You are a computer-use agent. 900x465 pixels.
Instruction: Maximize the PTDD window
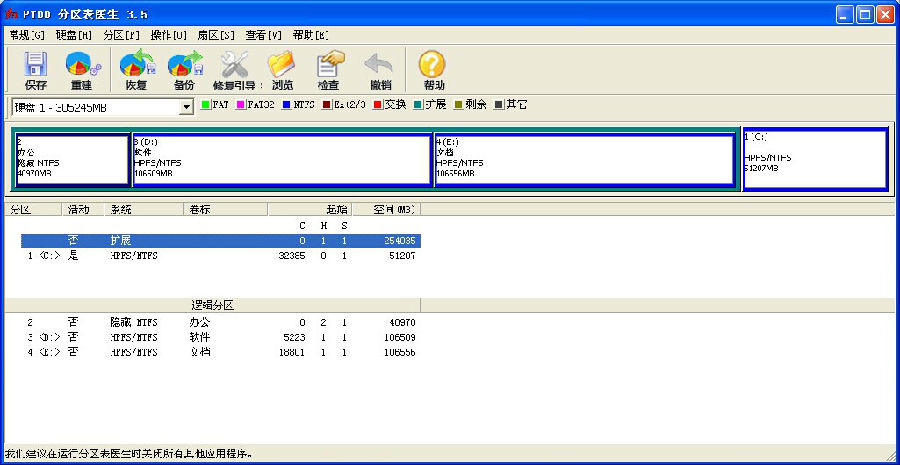pos(864,14)
